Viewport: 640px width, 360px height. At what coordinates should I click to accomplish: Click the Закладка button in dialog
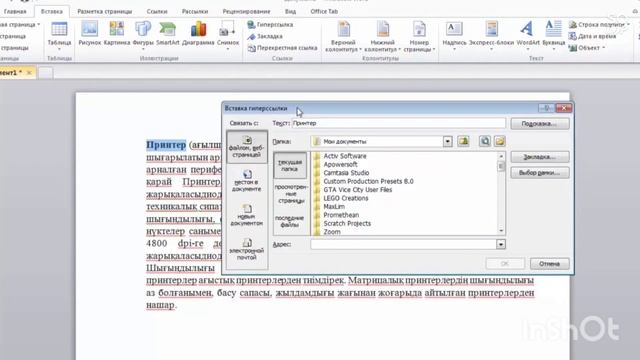coord(540,157)
